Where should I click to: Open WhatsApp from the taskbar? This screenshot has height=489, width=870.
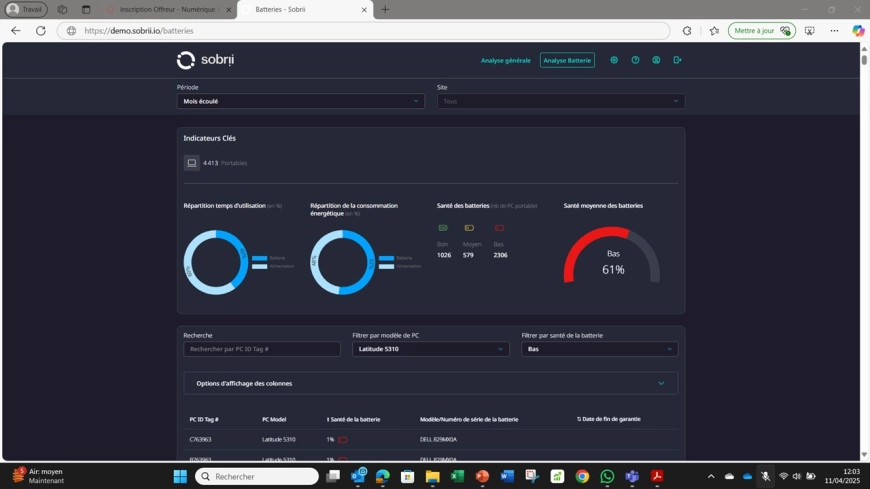(x=607, y=476)
